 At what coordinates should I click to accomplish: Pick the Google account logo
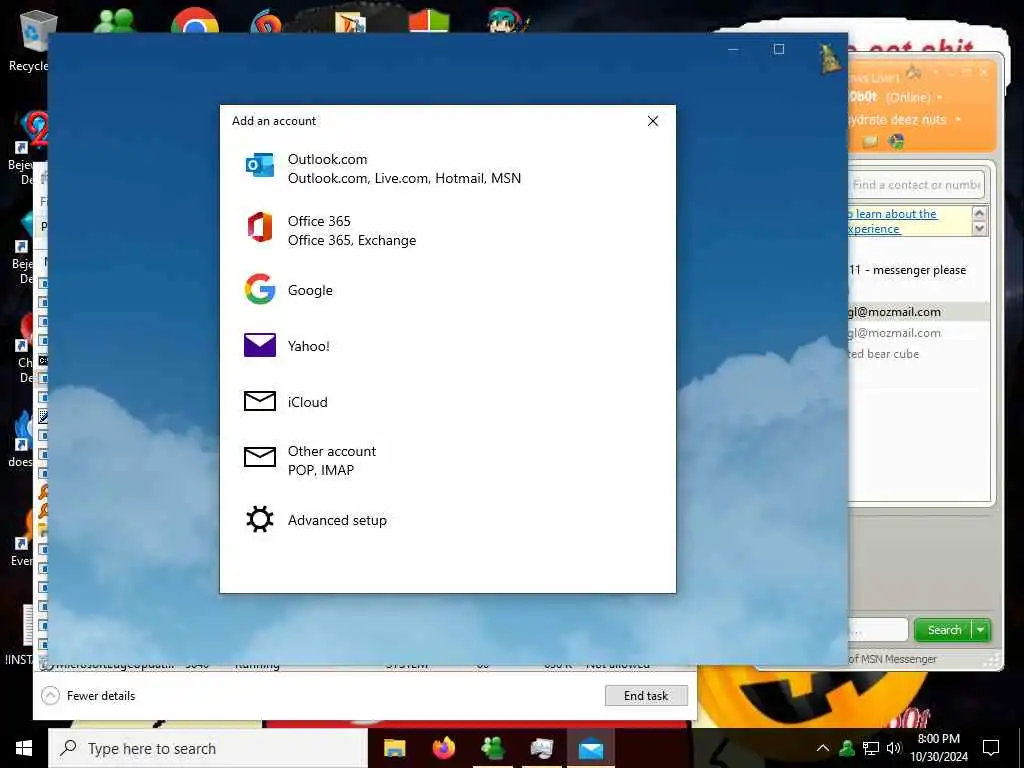tap(259, 289)
